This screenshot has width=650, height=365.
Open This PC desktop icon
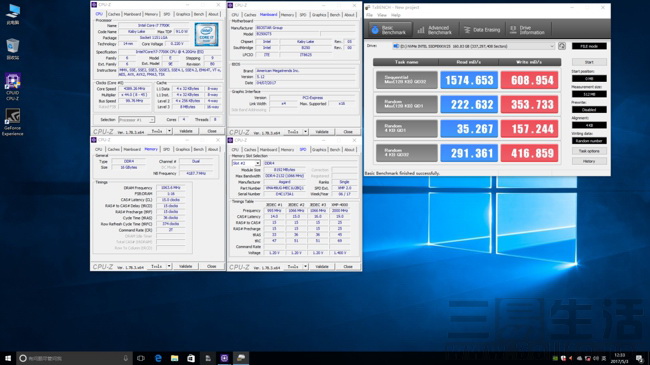click(x=13, y=14)
